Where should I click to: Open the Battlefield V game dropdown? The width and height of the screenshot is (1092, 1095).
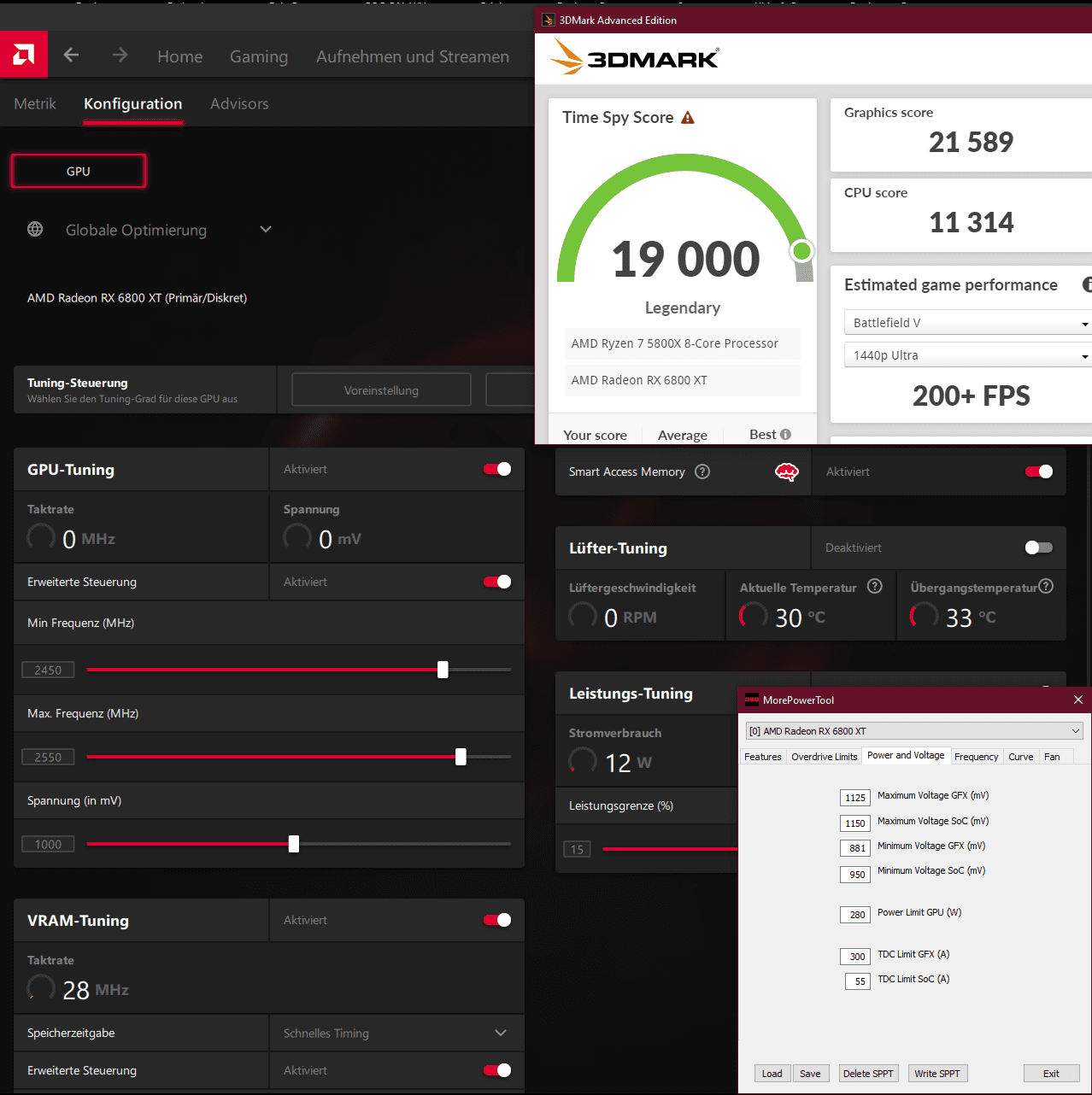point(968,322)
